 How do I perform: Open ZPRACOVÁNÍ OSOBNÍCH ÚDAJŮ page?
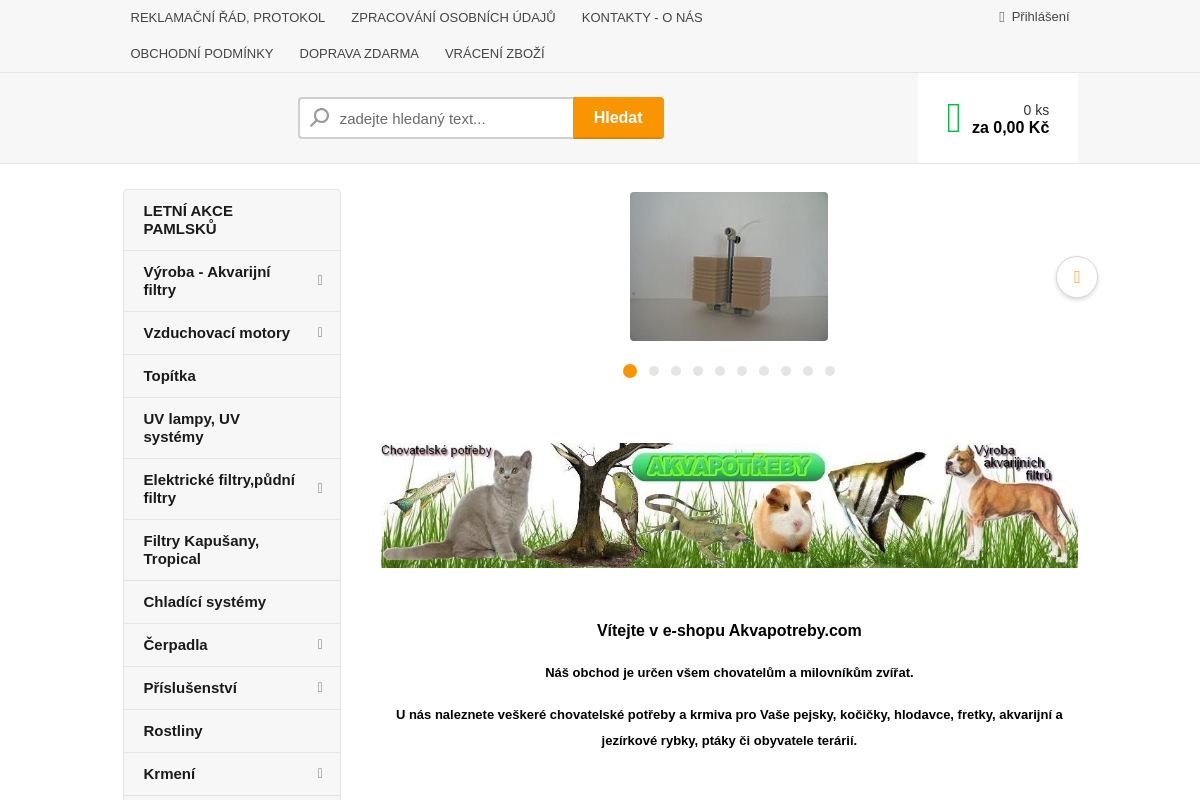point(453,17)
